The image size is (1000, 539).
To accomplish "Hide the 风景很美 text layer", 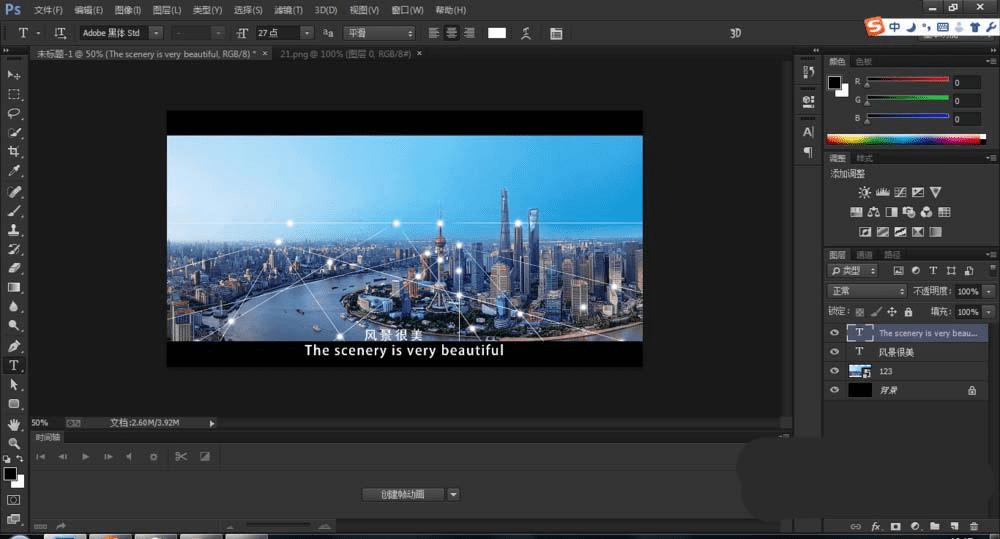I will (x=834, y=352).
